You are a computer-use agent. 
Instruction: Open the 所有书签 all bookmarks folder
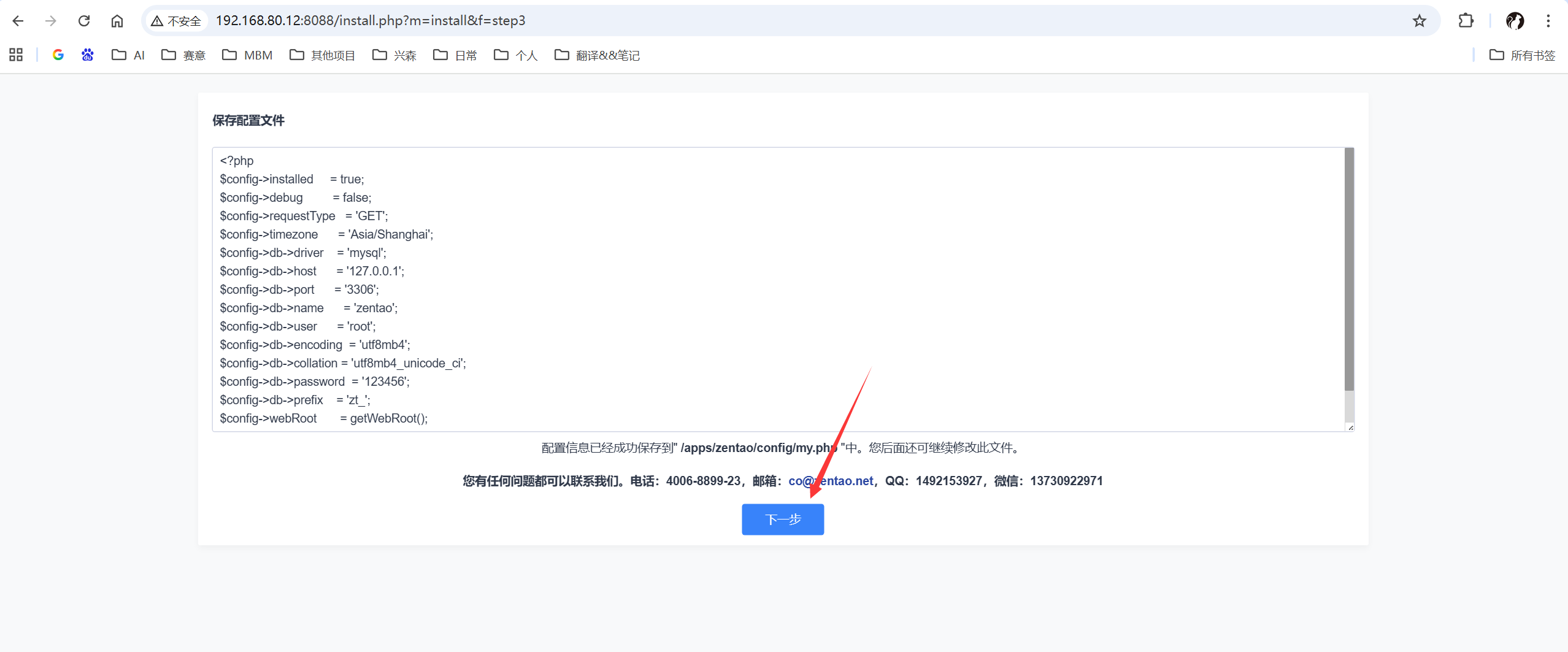pyautogui.click(x=1522, y=55)
